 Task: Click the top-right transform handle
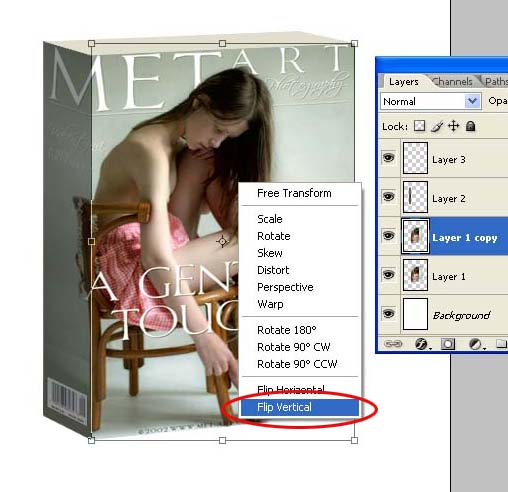pyautogui.click(x=354, y=44)
